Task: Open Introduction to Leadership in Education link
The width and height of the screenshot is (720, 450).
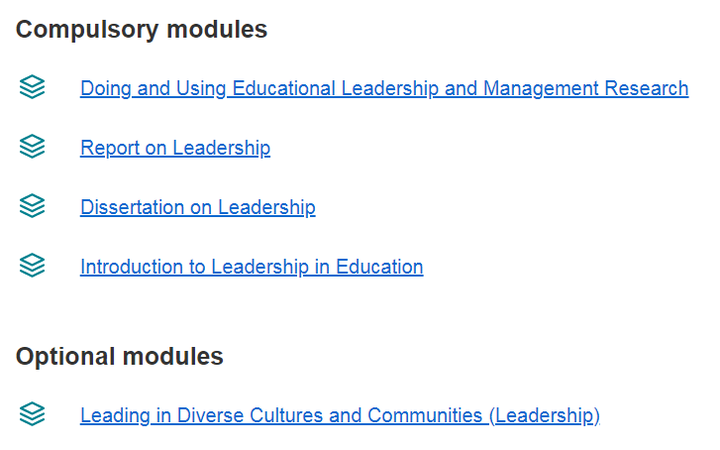Action: pos(252,267)
